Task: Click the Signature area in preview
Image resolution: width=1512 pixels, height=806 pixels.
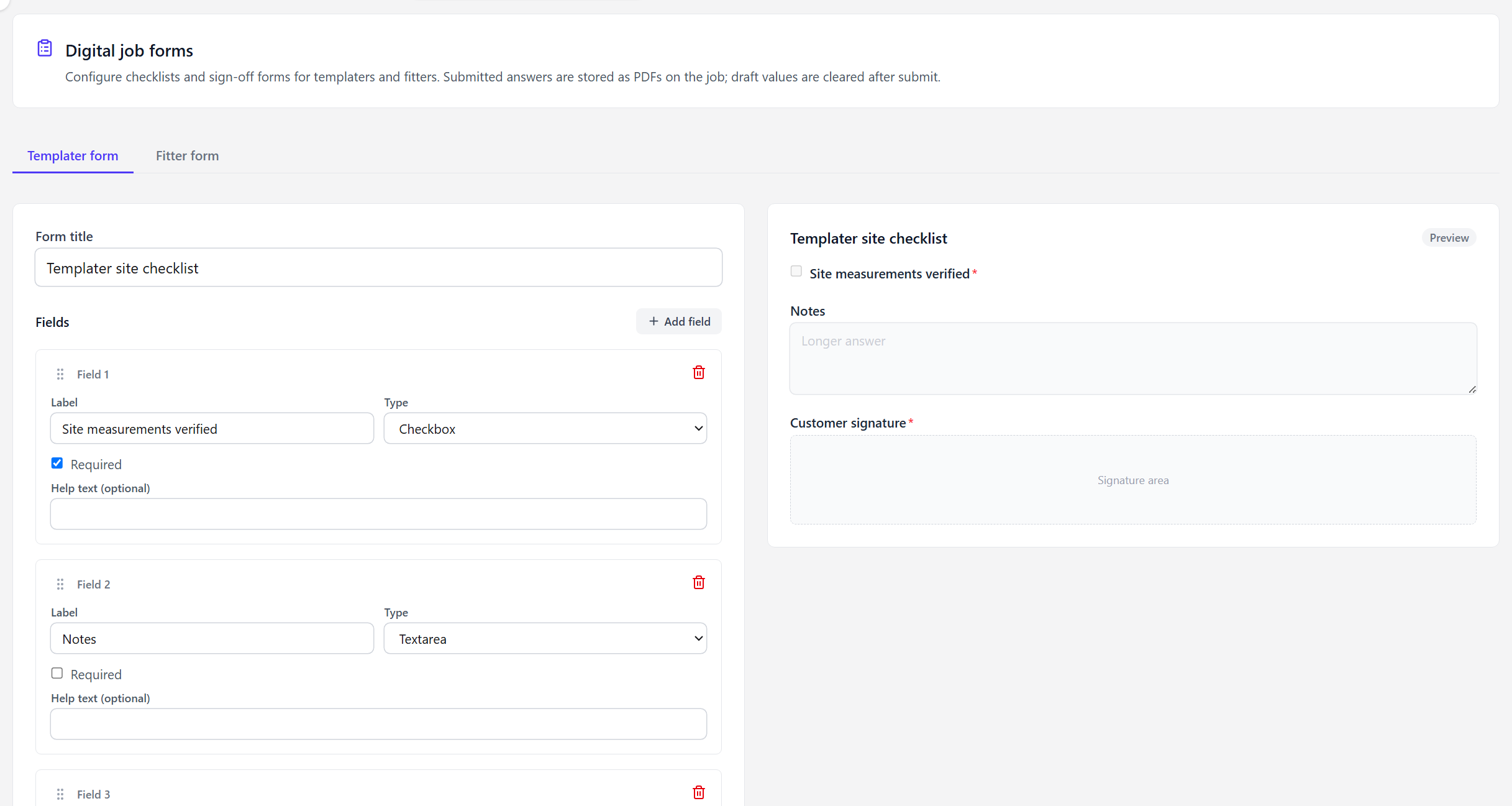Action: [1133, 480]
